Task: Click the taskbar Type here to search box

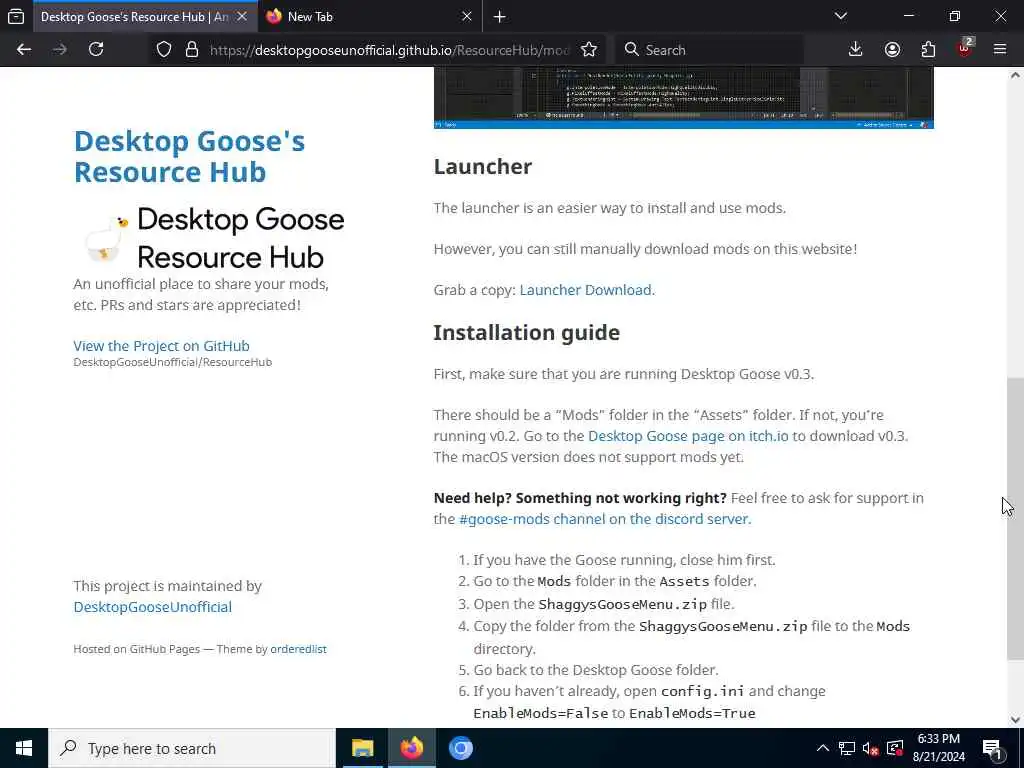Action: pos(192,748)
